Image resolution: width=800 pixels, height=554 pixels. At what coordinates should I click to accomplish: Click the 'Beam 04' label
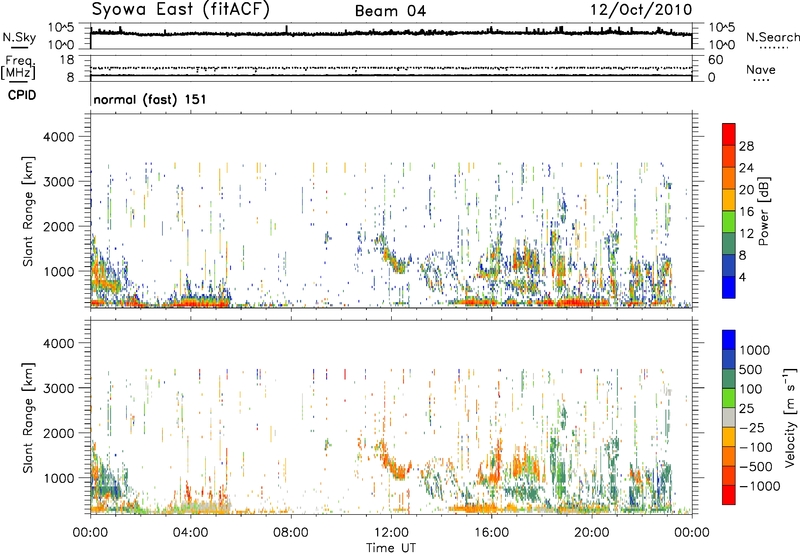click(x=390, y=11)
